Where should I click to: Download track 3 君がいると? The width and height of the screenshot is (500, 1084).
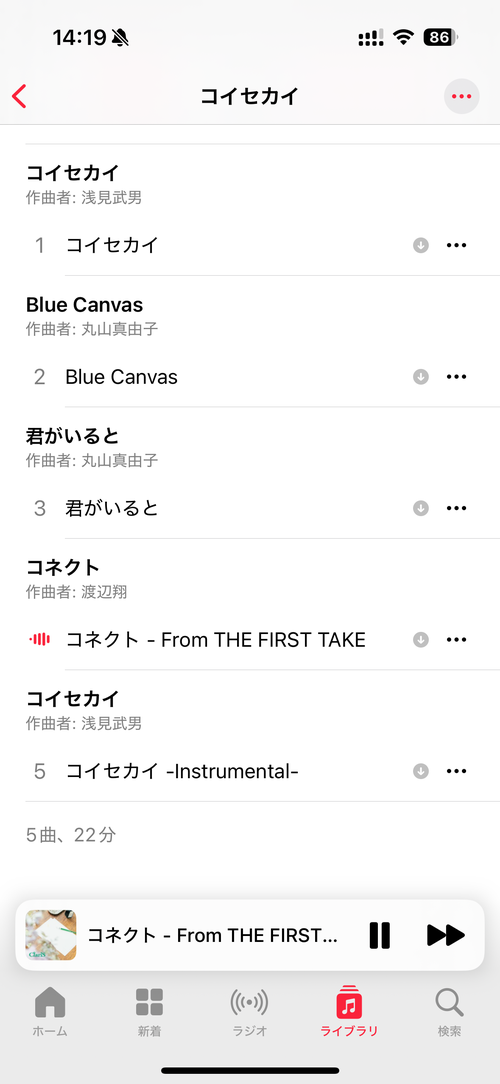click(420, 508)
